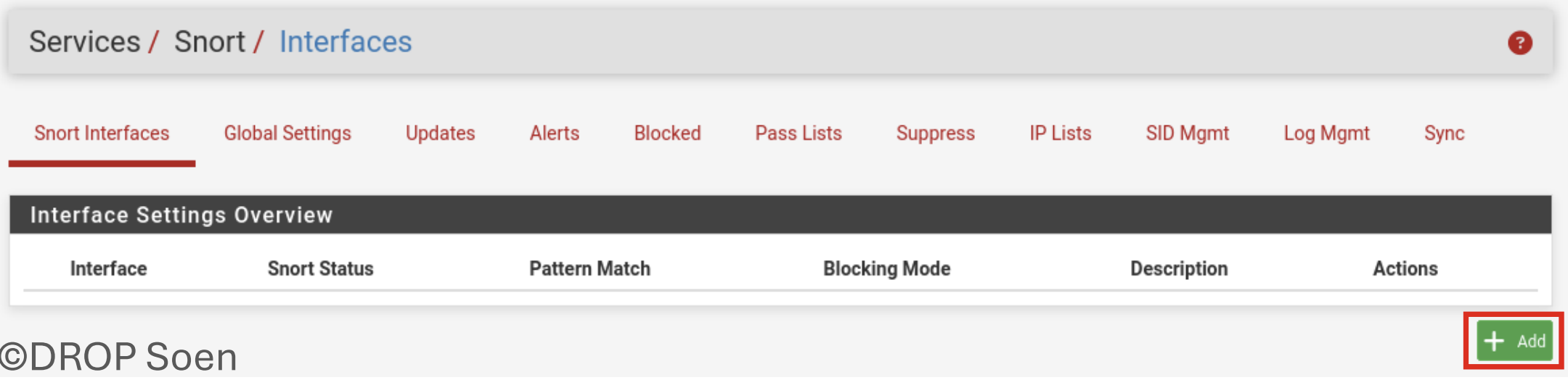Go to the SID Mgmt tab

(x=1187, y=133)
